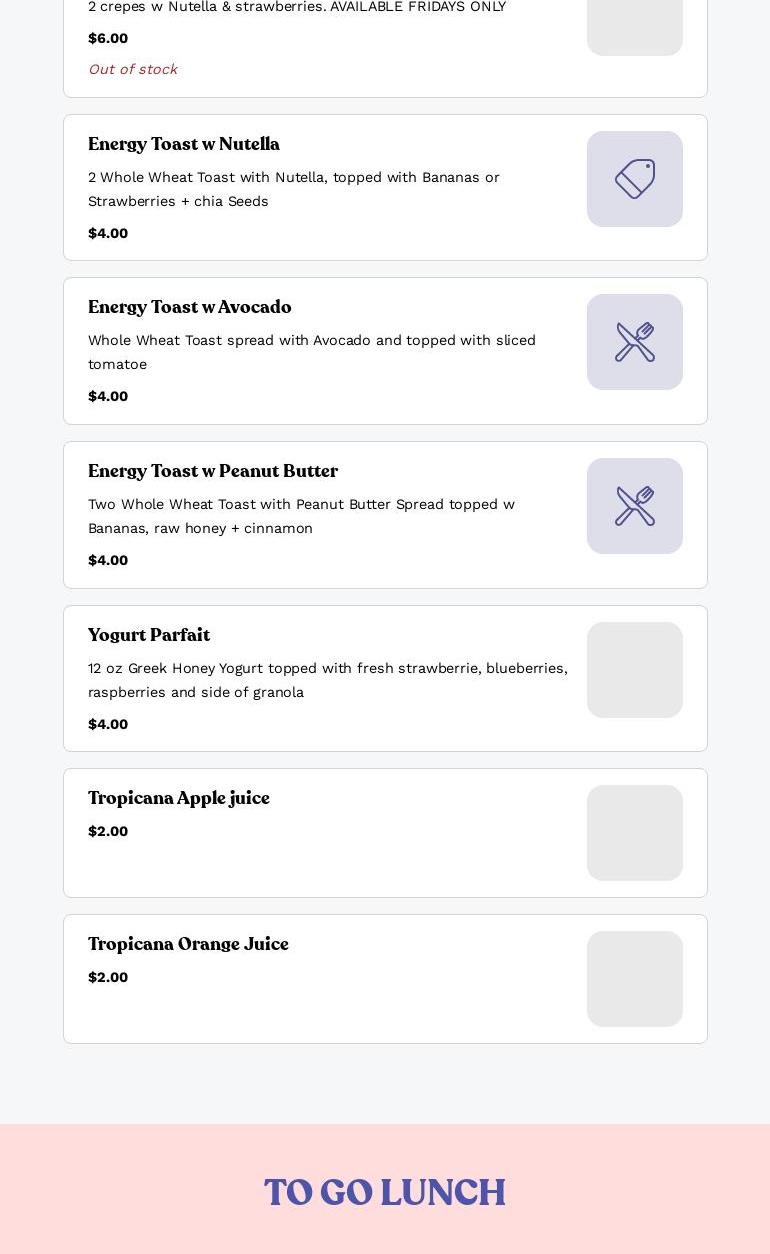Open Energy Toast w Peanut Butter details

tap(213, 472)
